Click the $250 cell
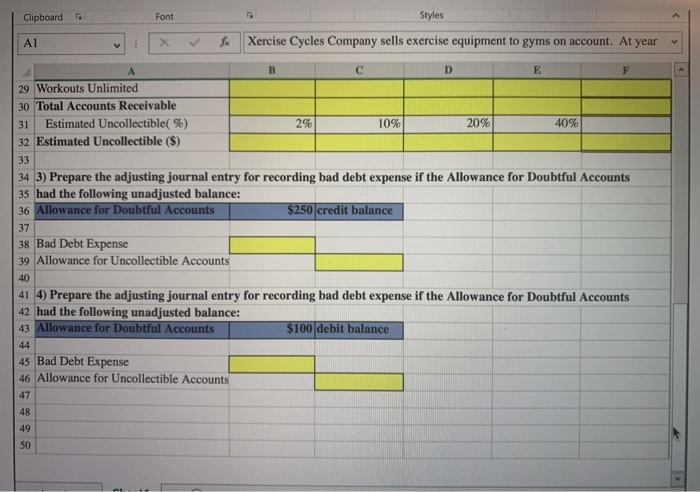The image size is (700, 492). (272, 211)
